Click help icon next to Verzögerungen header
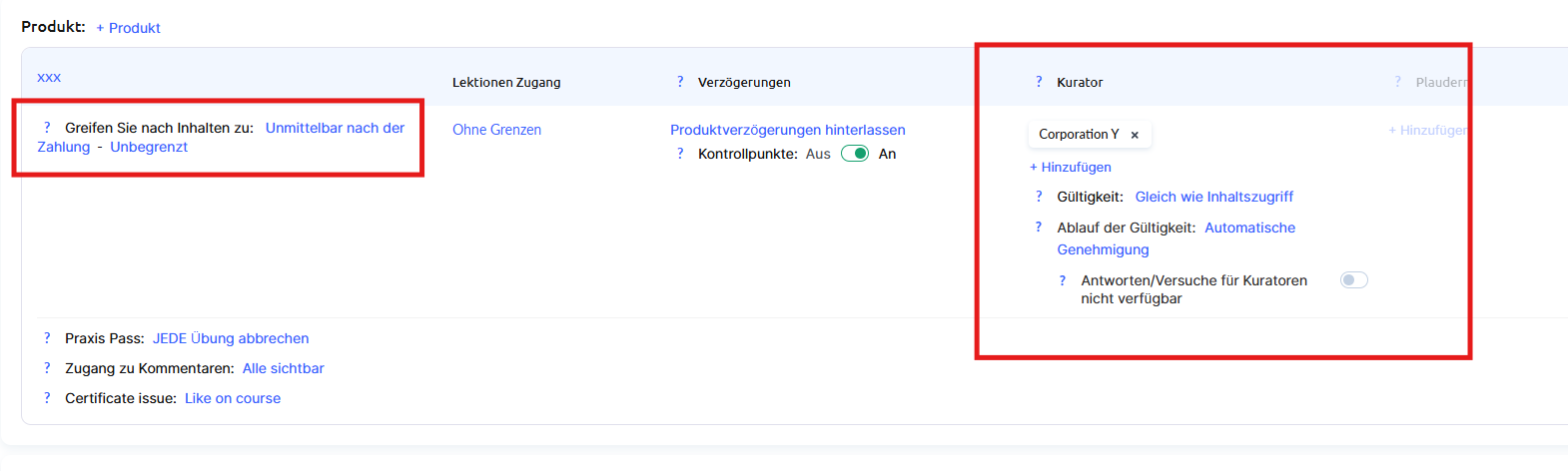Screen dimensions: 1568x471 680,82
